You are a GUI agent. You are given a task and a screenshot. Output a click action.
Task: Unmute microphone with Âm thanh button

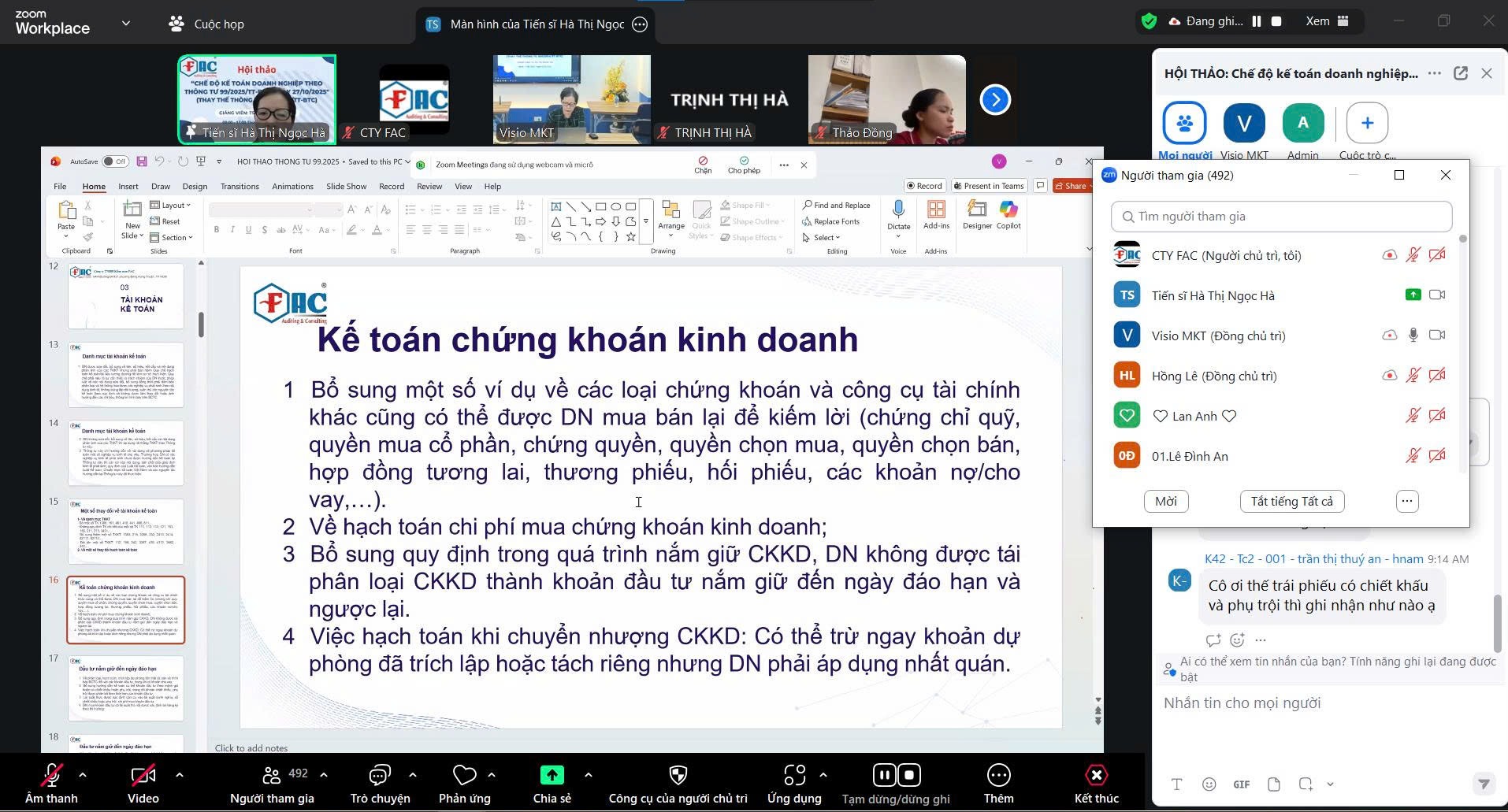click(x=52, y=776)
